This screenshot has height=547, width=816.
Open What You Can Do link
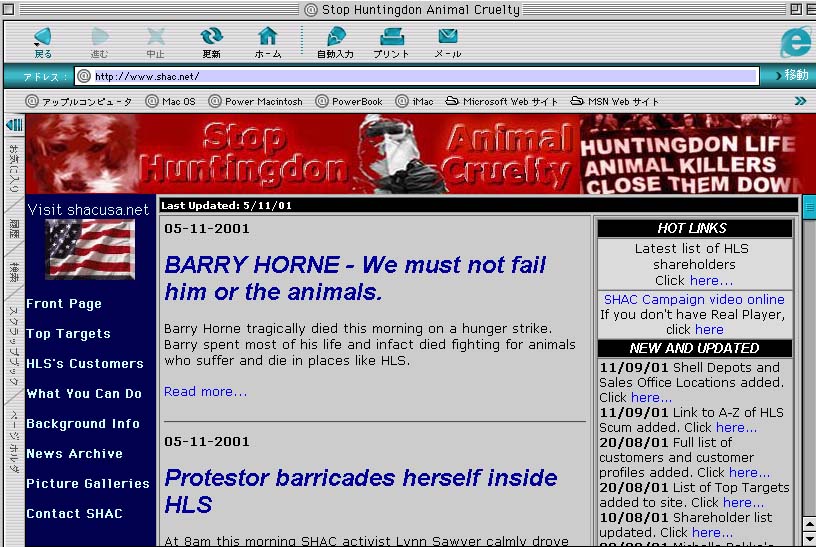[x=84, y=393]
